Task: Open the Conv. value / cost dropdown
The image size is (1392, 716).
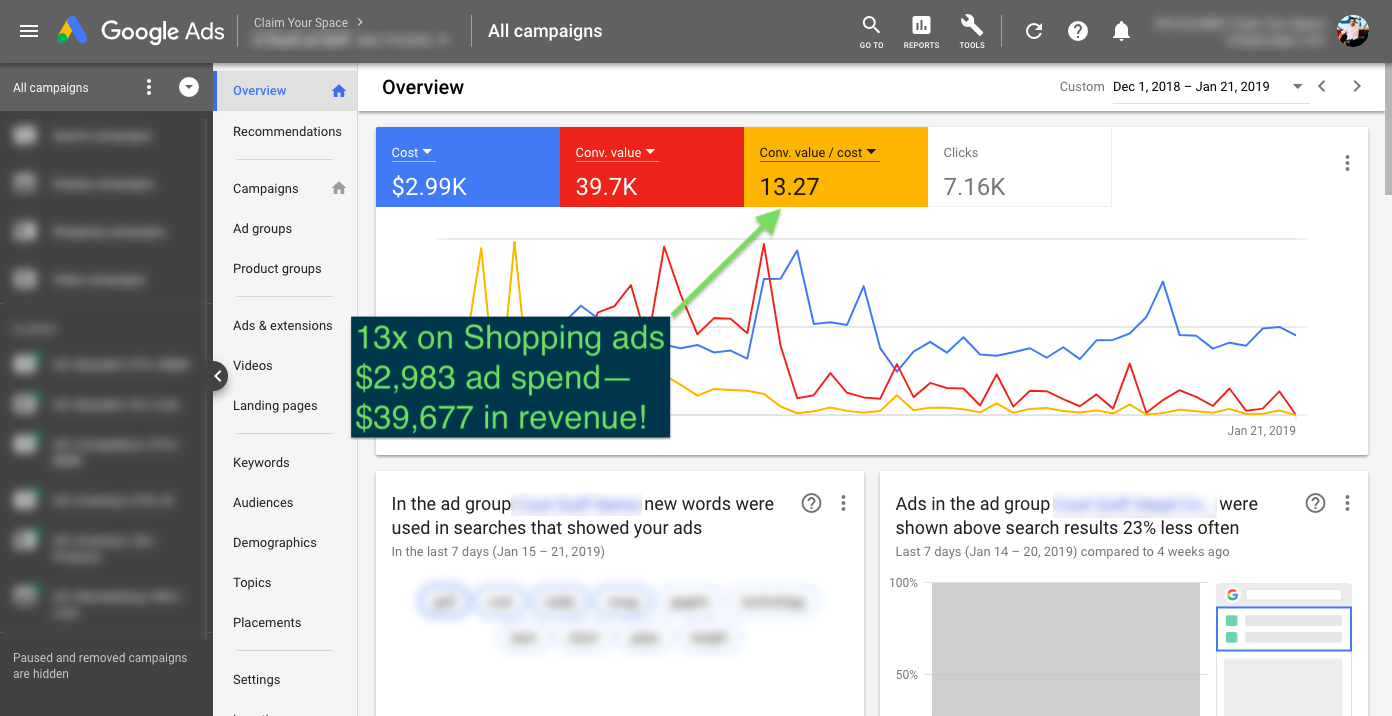Action: point(818,152)
